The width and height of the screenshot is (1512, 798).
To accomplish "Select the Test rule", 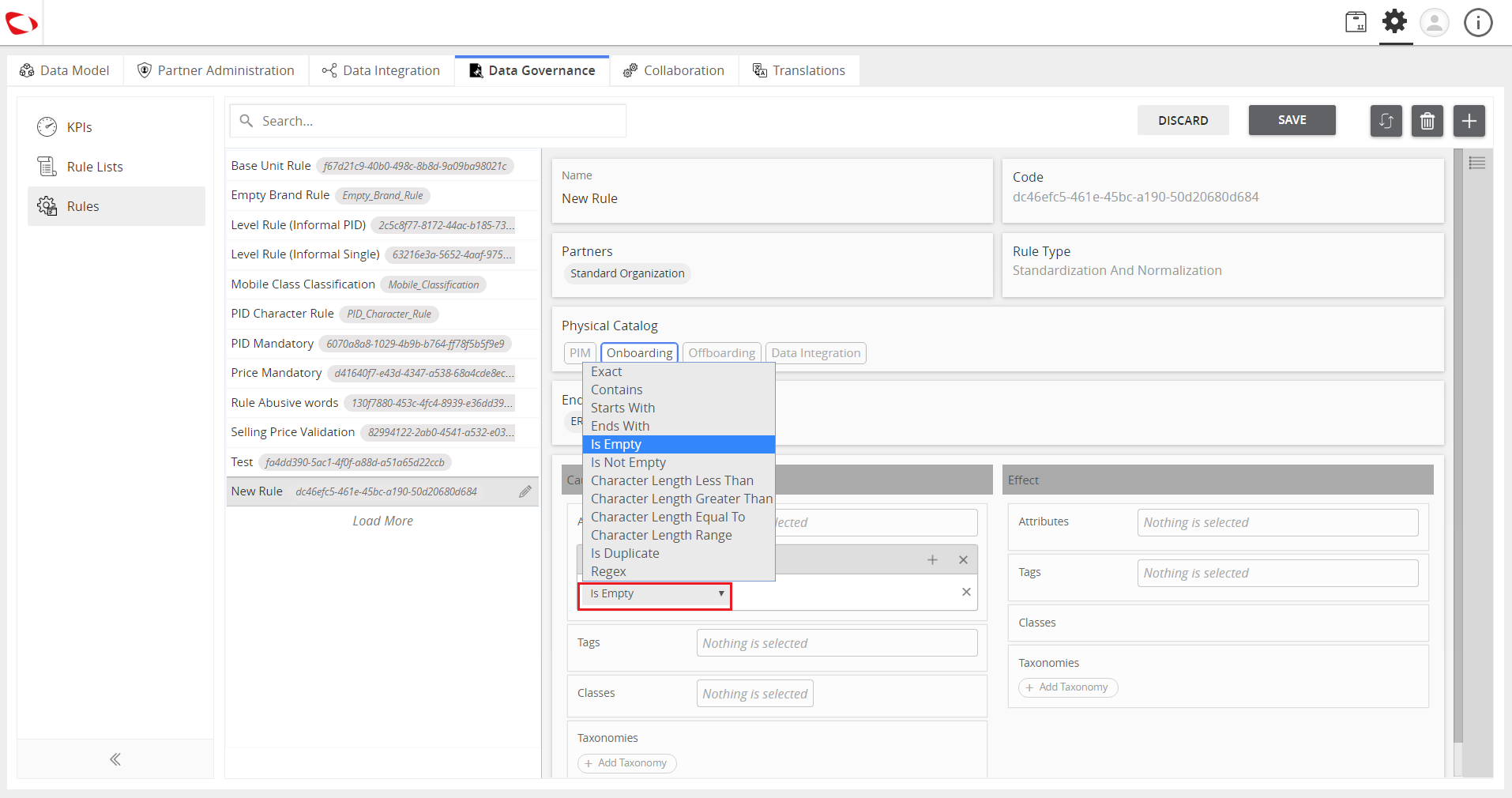I will [382, 462].
